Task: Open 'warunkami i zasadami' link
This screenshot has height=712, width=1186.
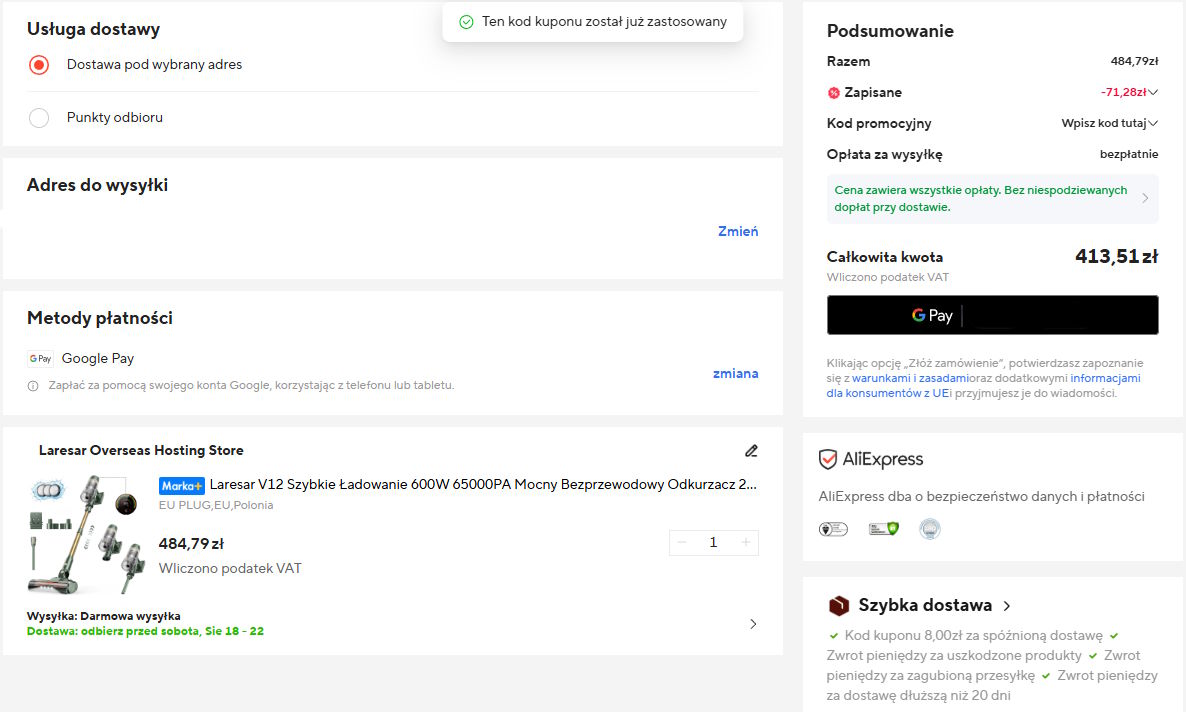Action: 910,378
